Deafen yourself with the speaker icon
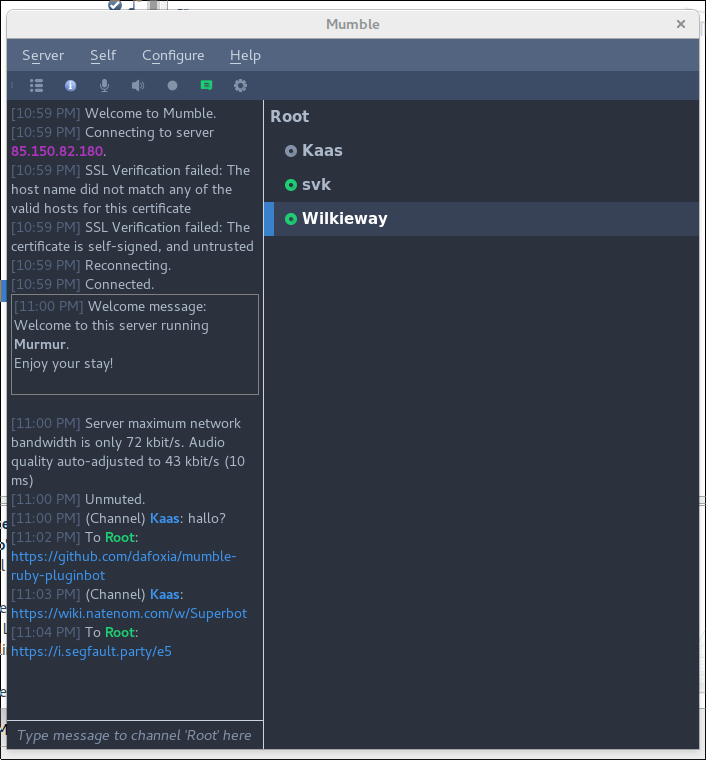 point(138,86)
